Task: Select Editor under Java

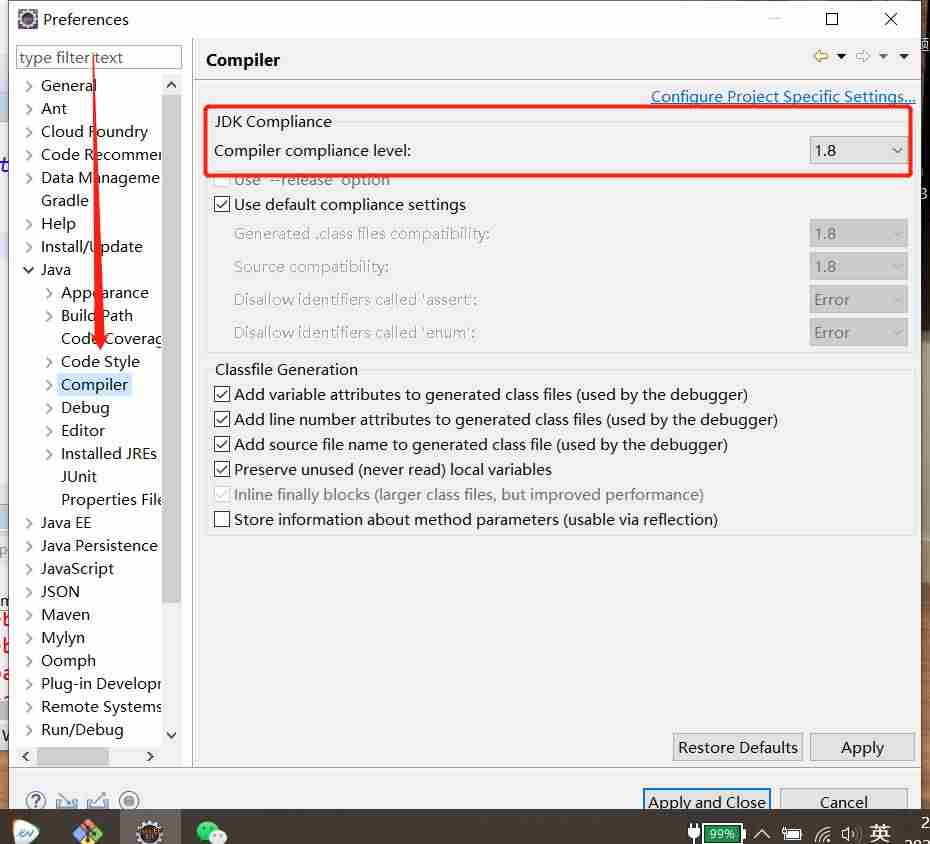Action: (x=82, y=431)
